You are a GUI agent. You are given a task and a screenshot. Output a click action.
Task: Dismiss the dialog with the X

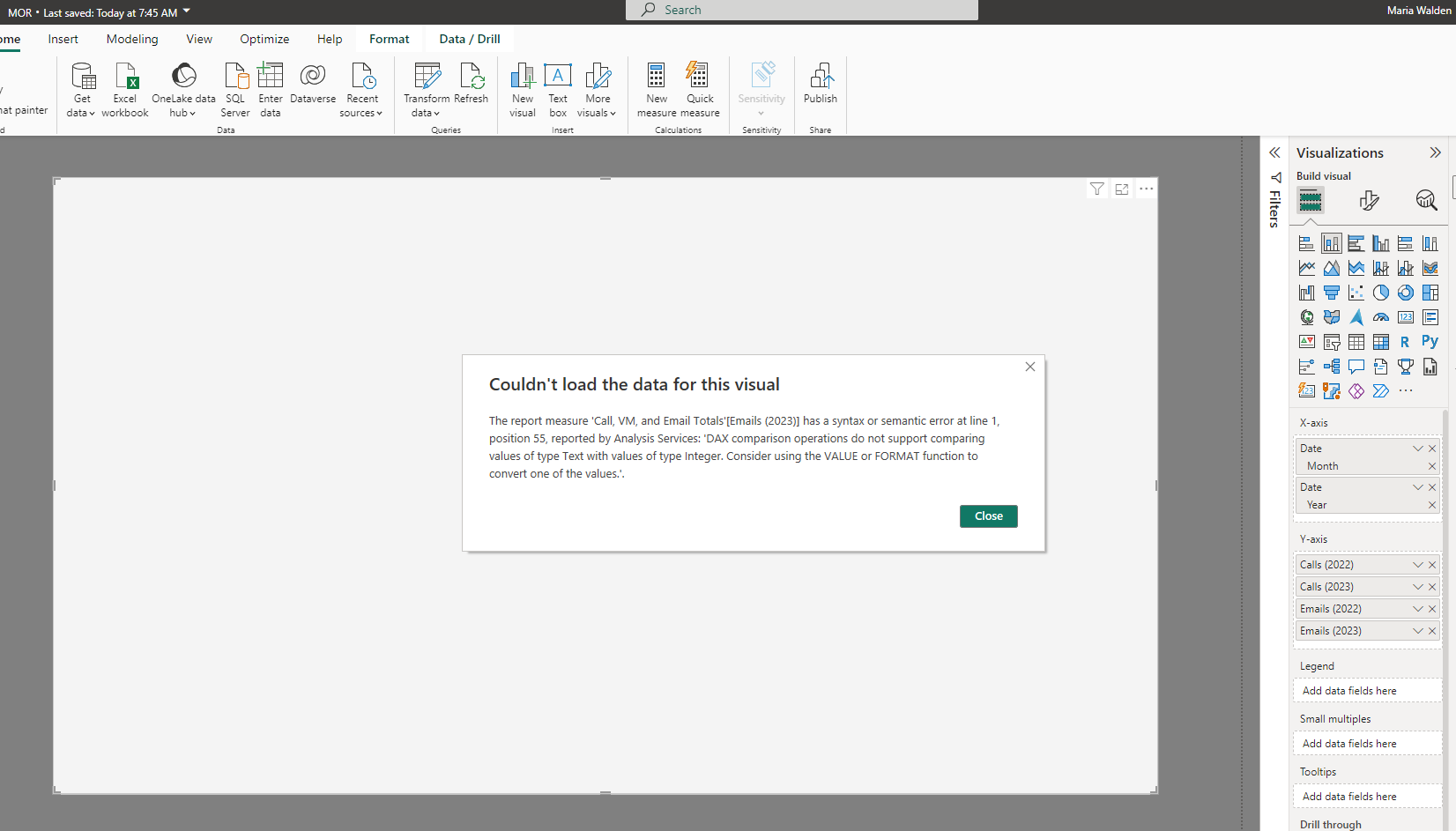1030,367
